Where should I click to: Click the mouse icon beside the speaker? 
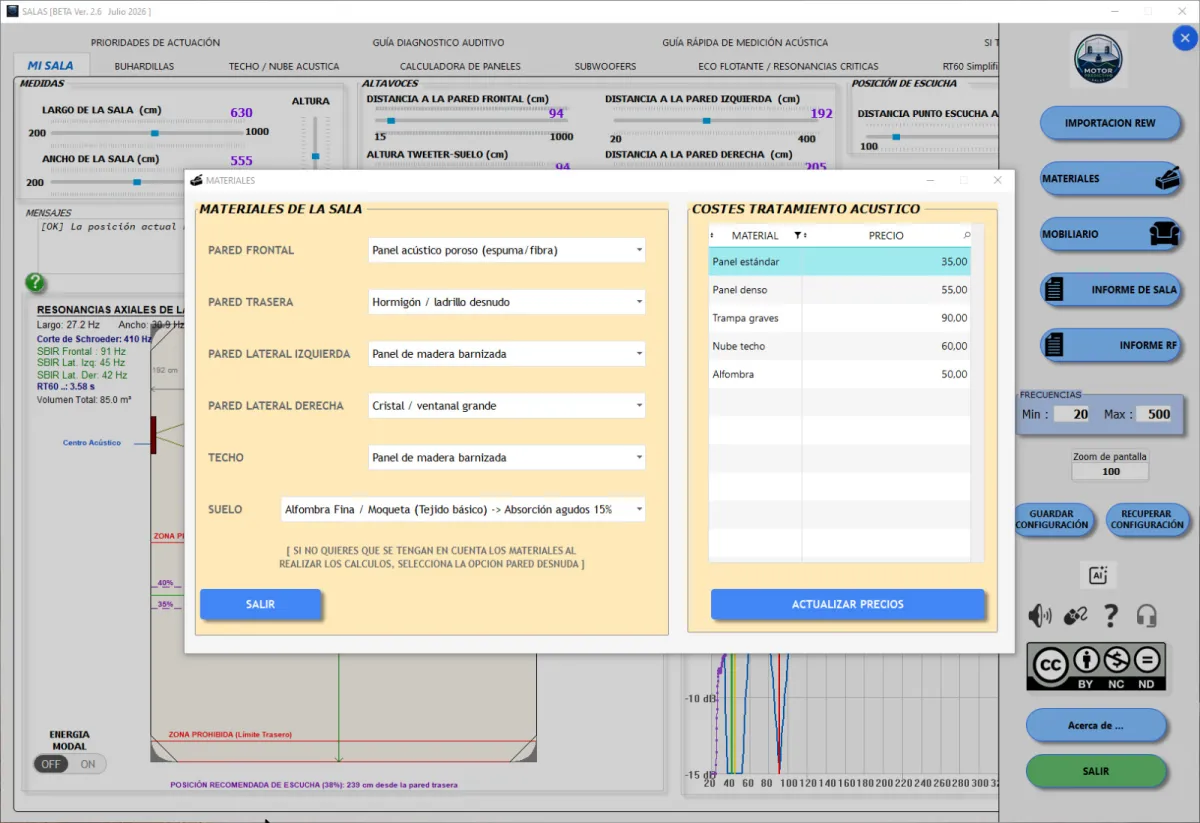tap(1076, 616)
